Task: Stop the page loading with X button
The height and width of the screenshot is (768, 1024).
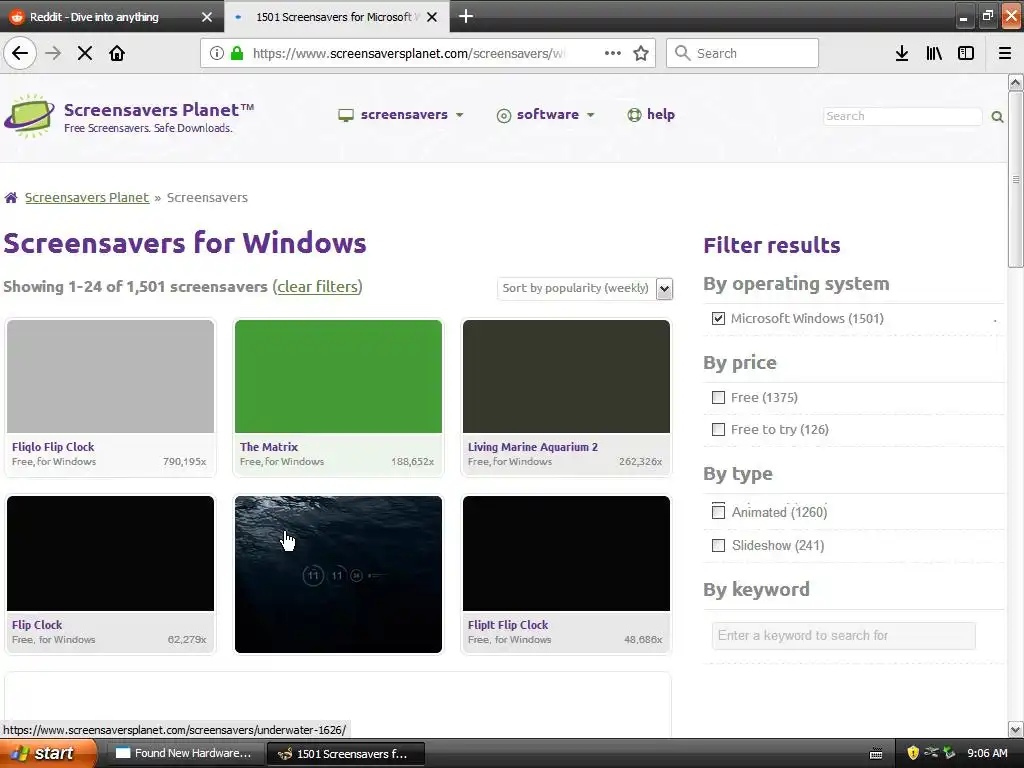Action: click(85, 53)
